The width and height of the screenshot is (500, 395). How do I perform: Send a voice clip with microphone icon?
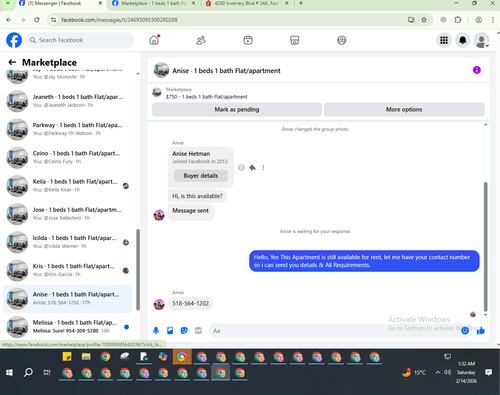tap(156, 330)
